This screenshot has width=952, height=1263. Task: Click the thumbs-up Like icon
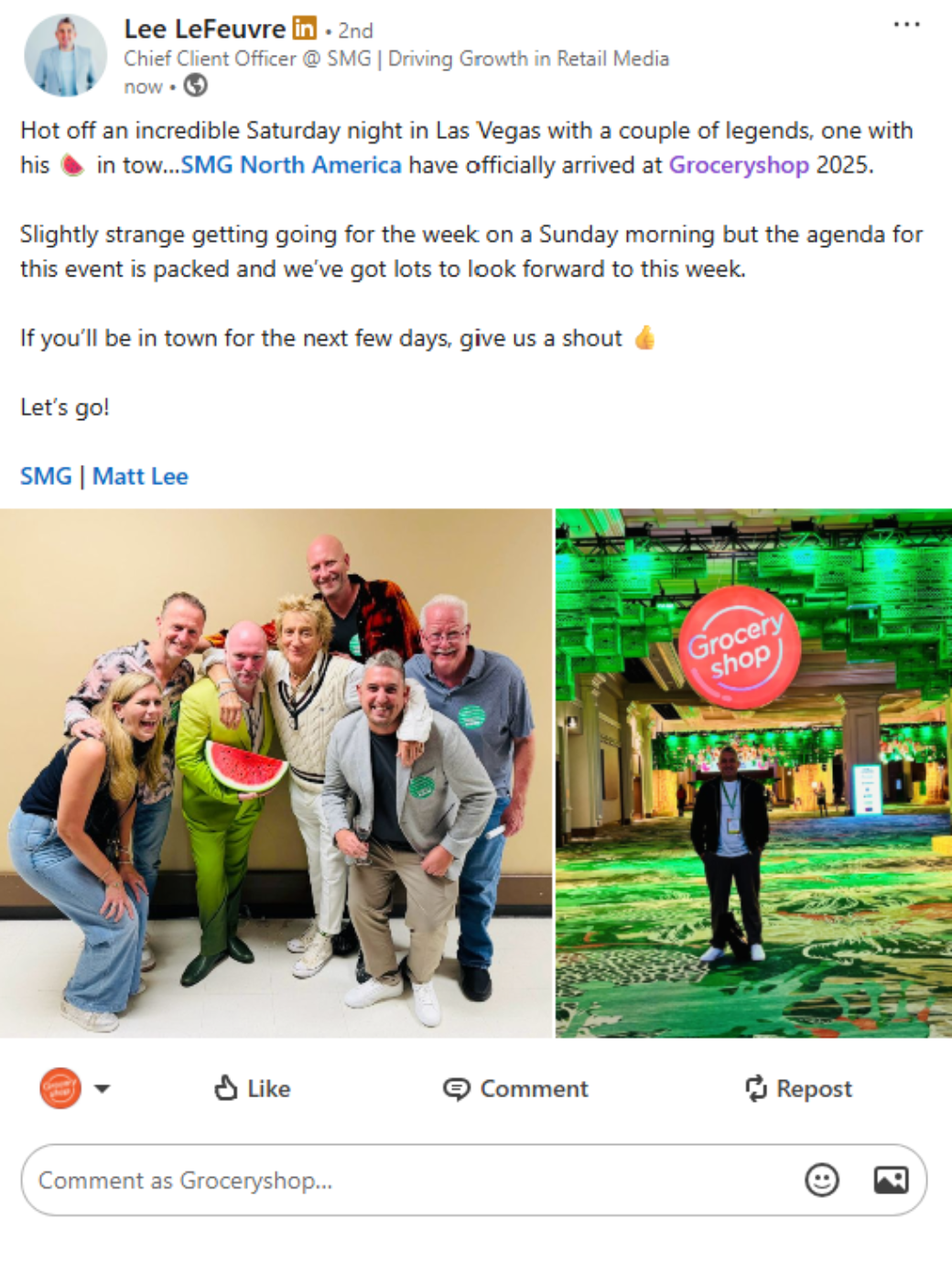226,1087
